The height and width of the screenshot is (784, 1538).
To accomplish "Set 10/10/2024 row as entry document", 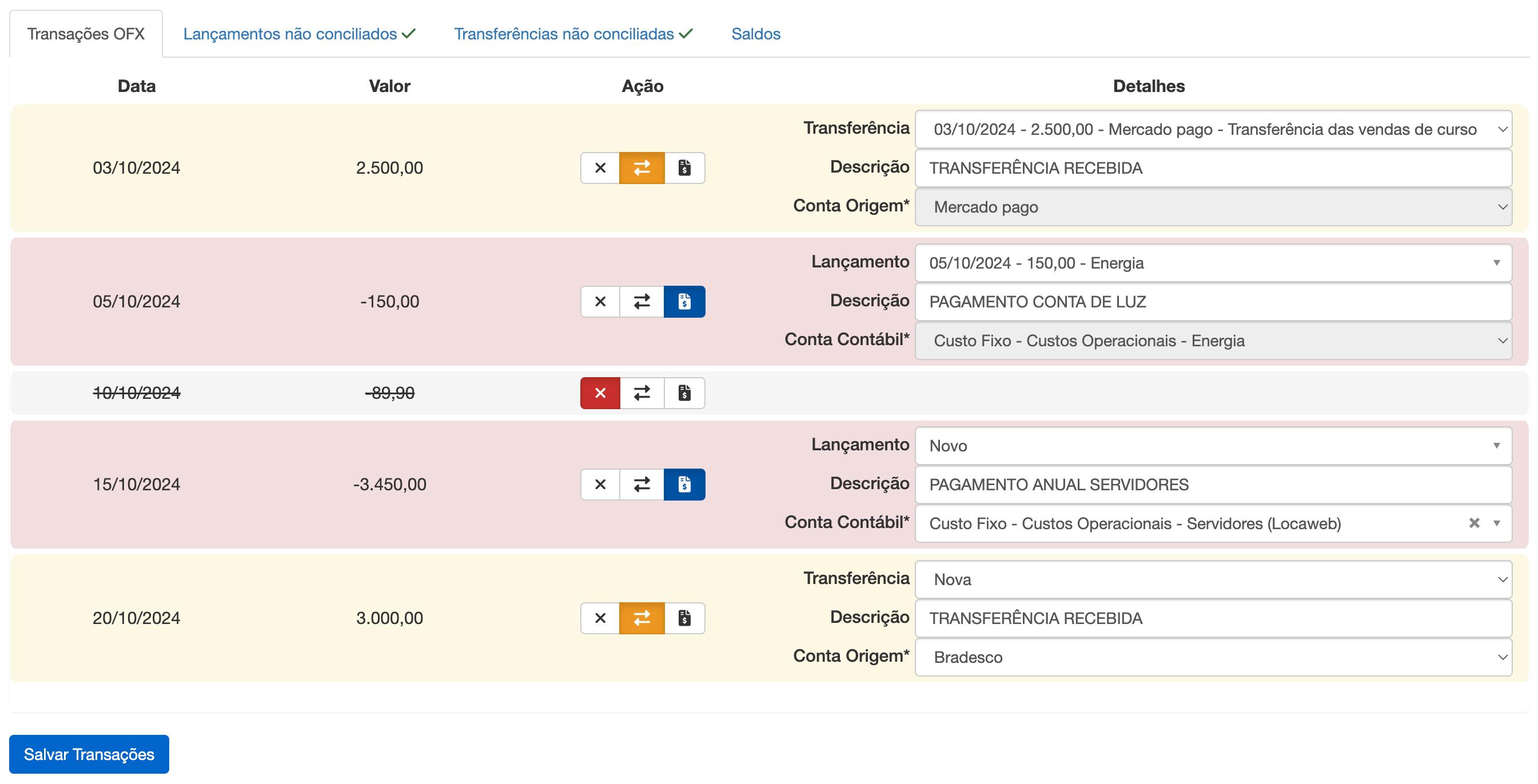I will 684,393.
